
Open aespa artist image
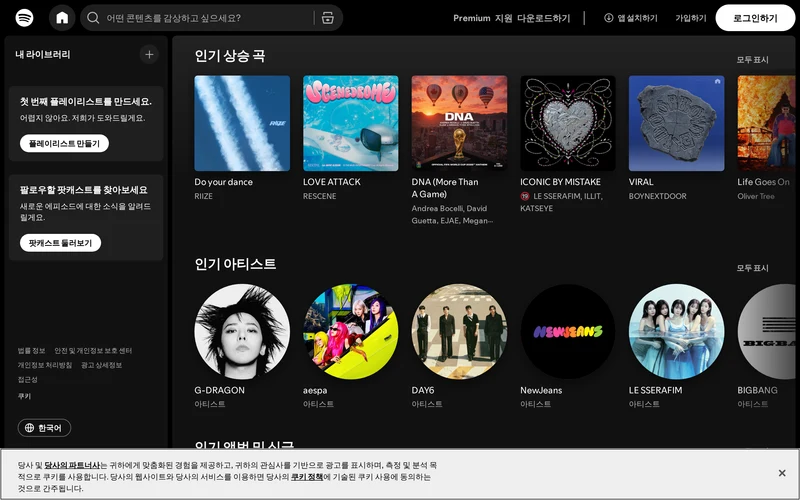pyautogui.click(x=351, y=331)
